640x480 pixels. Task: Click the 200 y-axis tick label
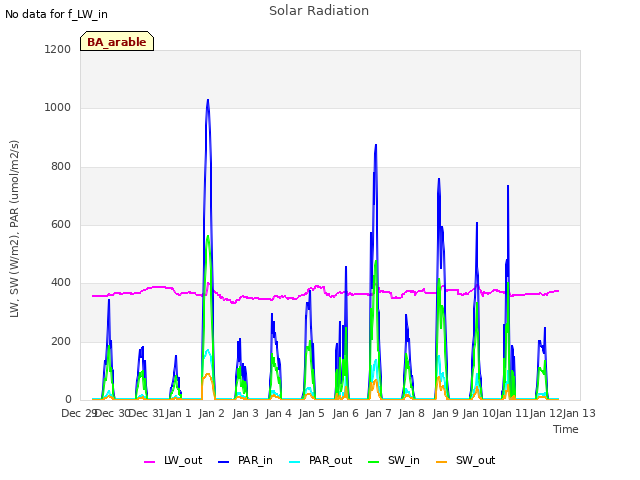point(61,342)
